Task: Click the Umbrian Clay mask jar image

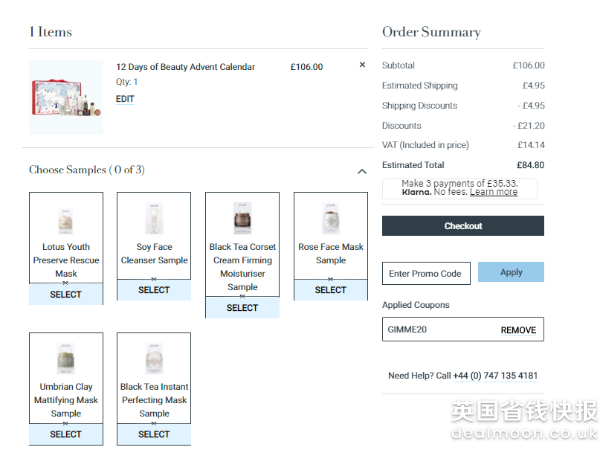Action: 66,359
